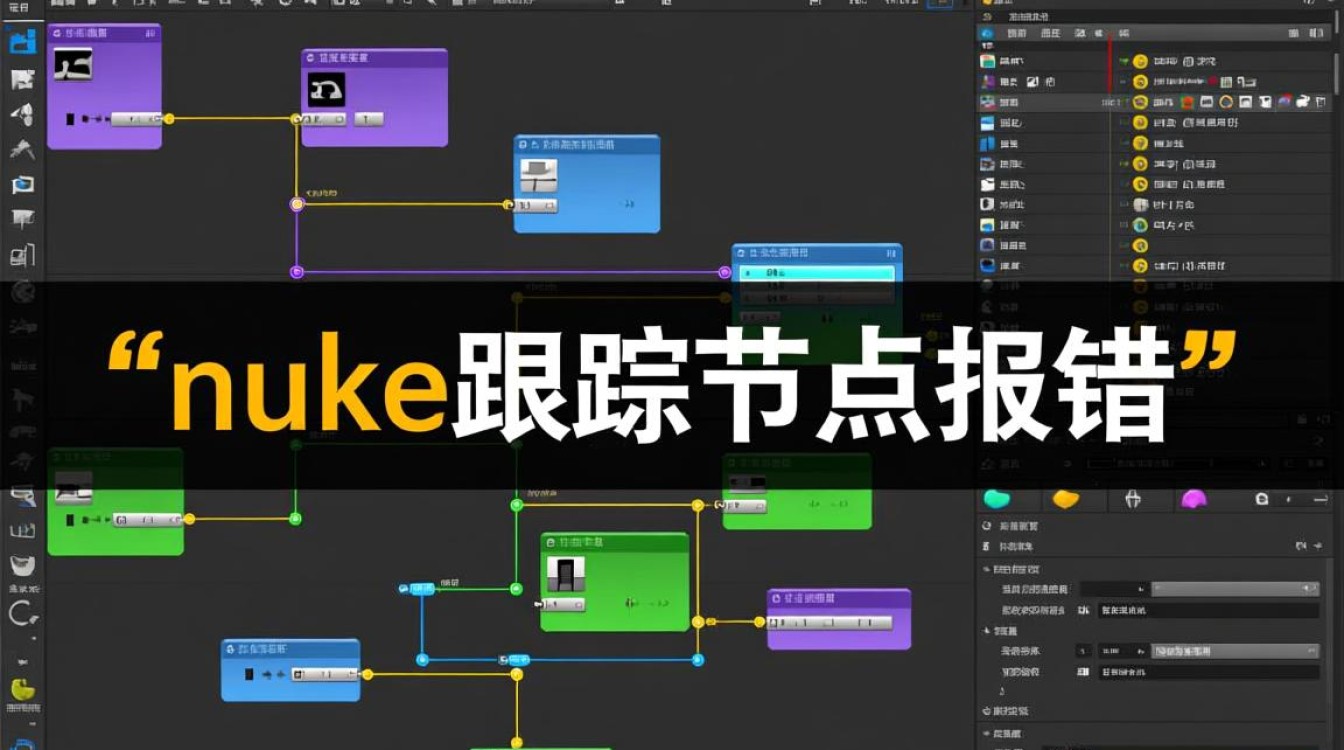Click the teal blob button above the properties panel
This screenshot has height=750, width=1344.
(x=999, y=498)
